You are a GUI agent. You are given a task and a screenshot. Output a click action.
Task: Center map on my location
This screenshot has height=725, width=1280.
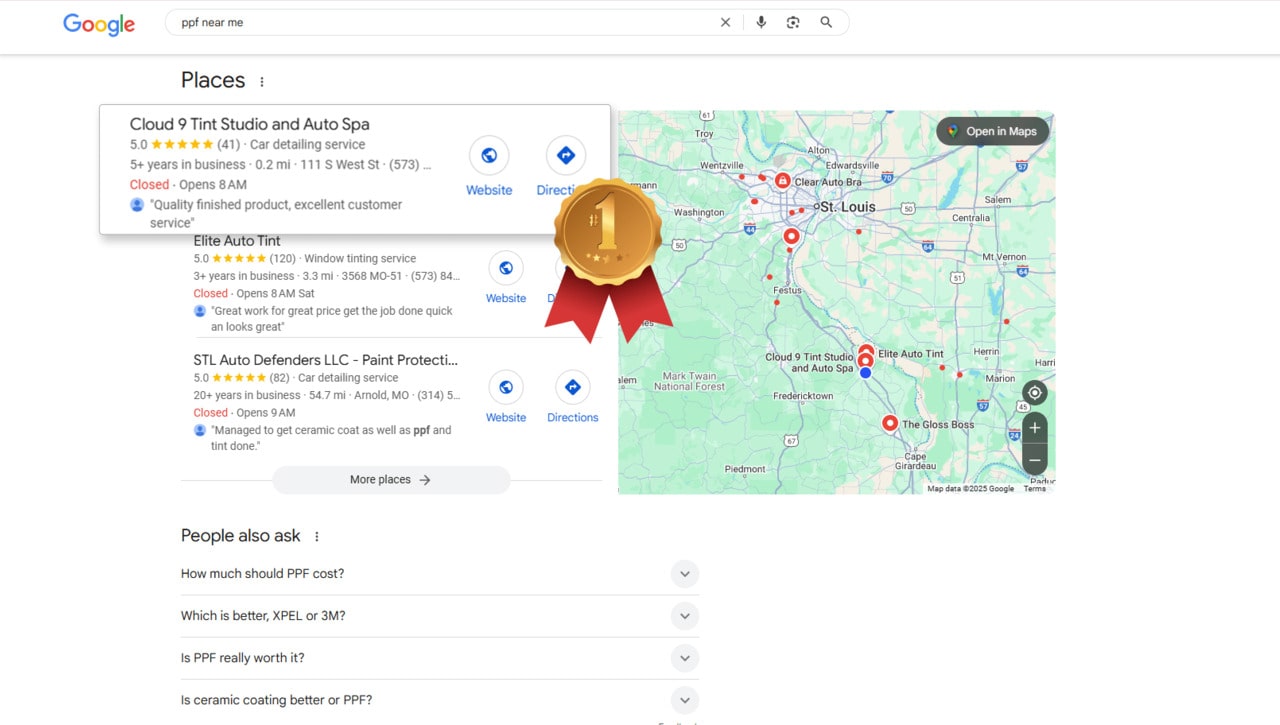click(1035, 393)
